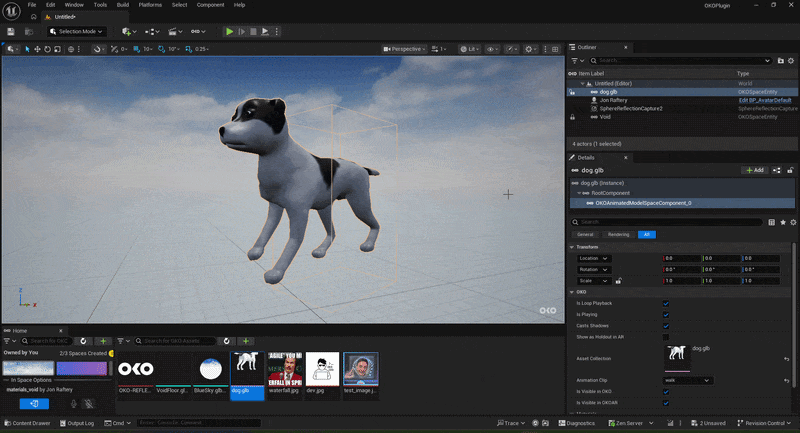
Task: Open Details panel settings gear
Action: point(793,222)
